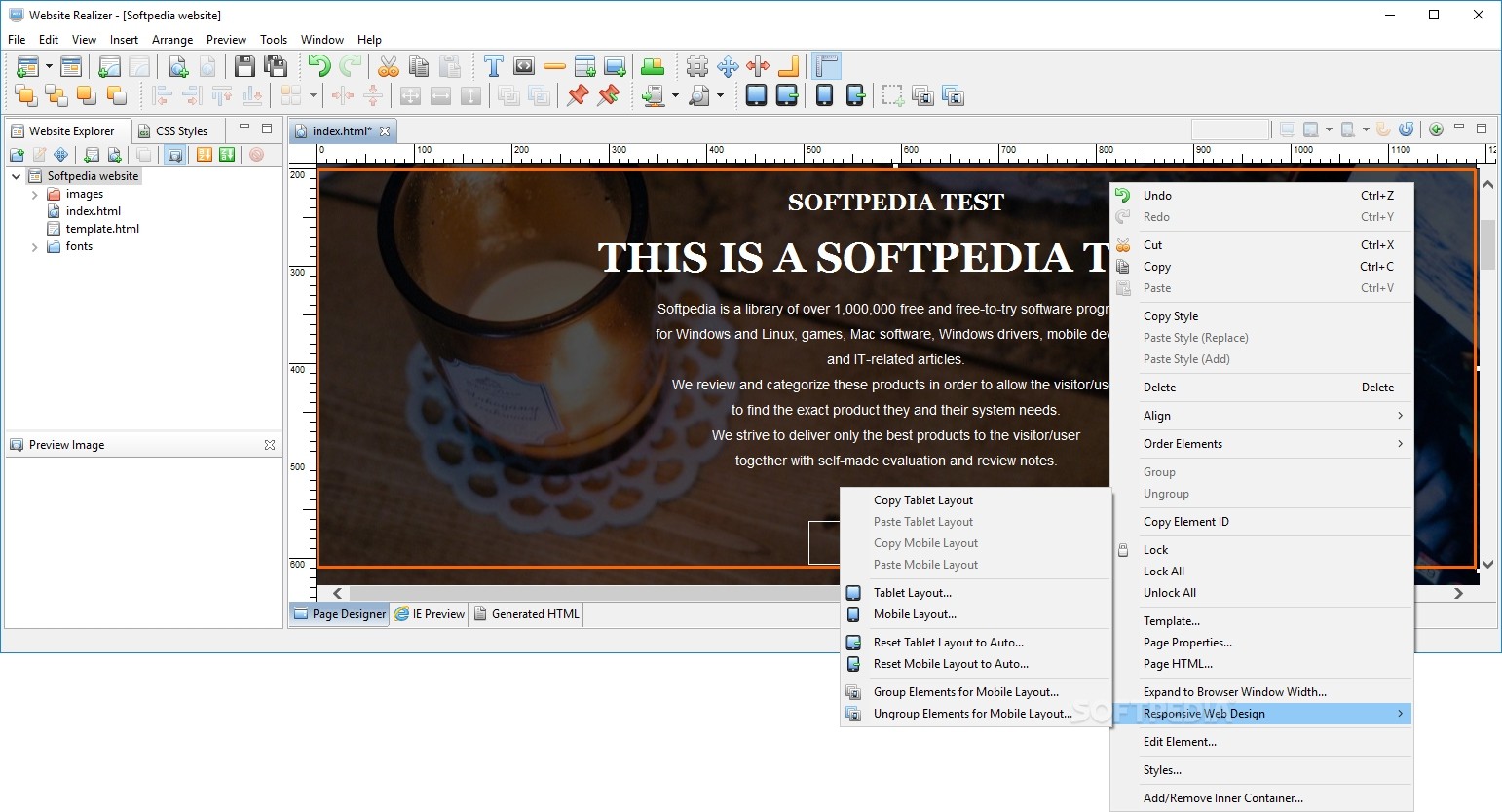Screen dimensions: 1502x812
Task: Insert image element icon
Action: (x=615, y=66)
